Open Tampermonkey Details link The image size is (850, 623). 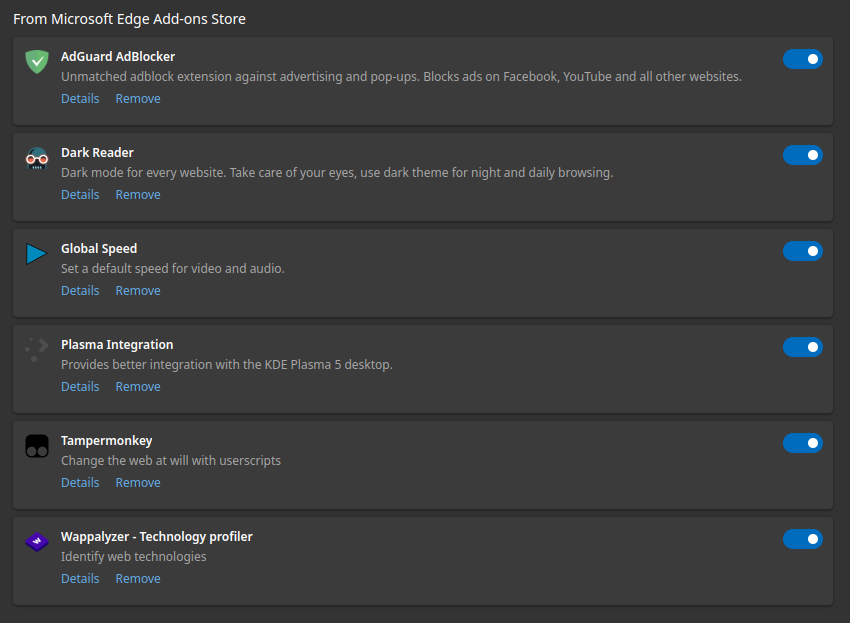click(80, 483)
